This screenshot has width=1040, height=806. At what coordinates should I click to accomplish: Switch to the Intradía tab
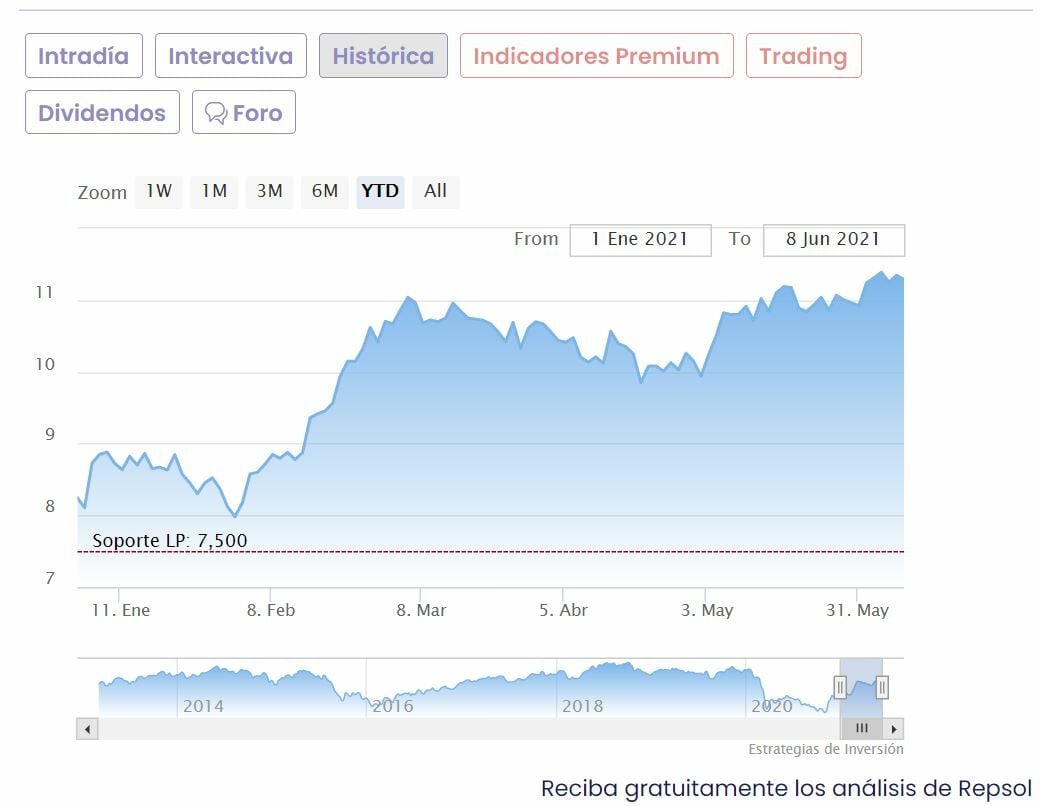84,55
